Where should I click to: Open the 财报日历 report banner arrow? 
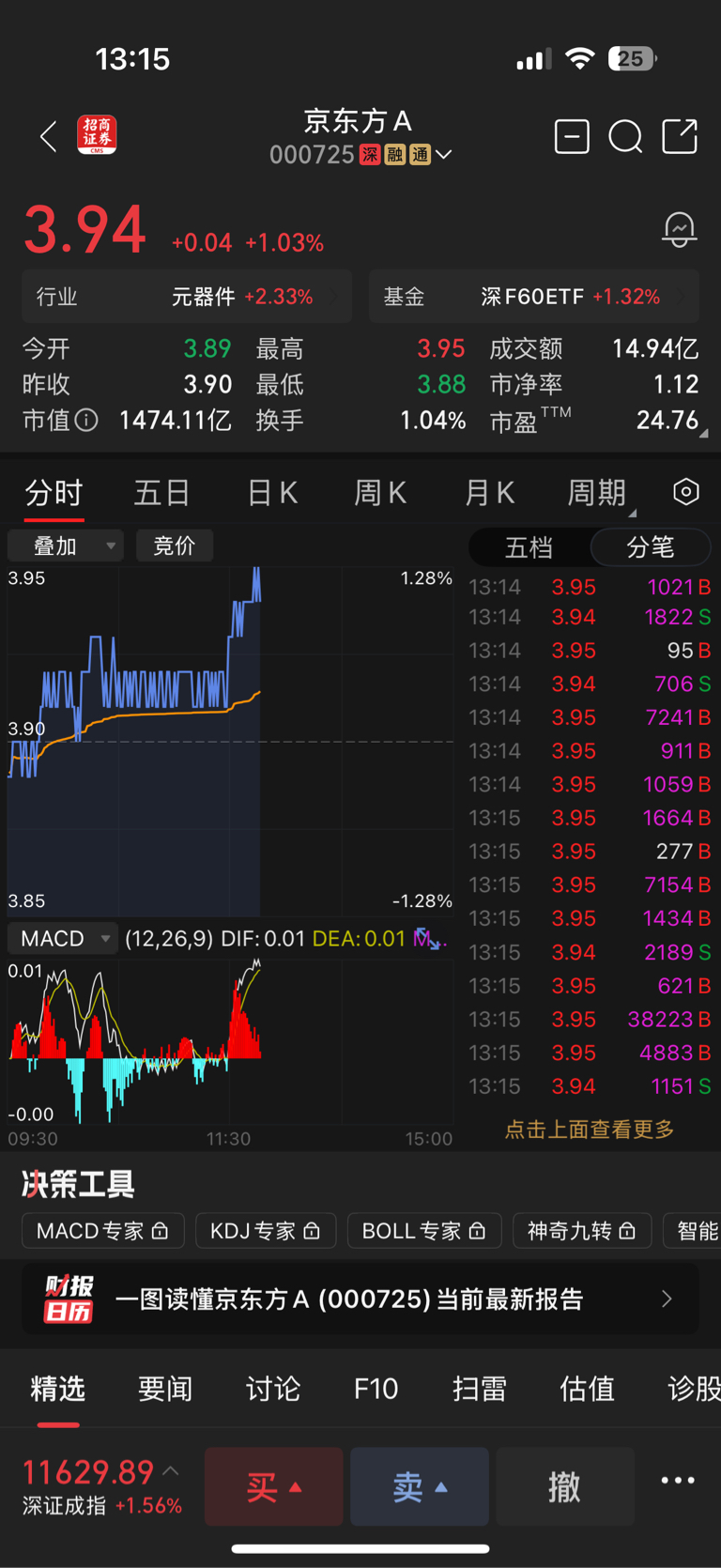[x=667, y=1299]
